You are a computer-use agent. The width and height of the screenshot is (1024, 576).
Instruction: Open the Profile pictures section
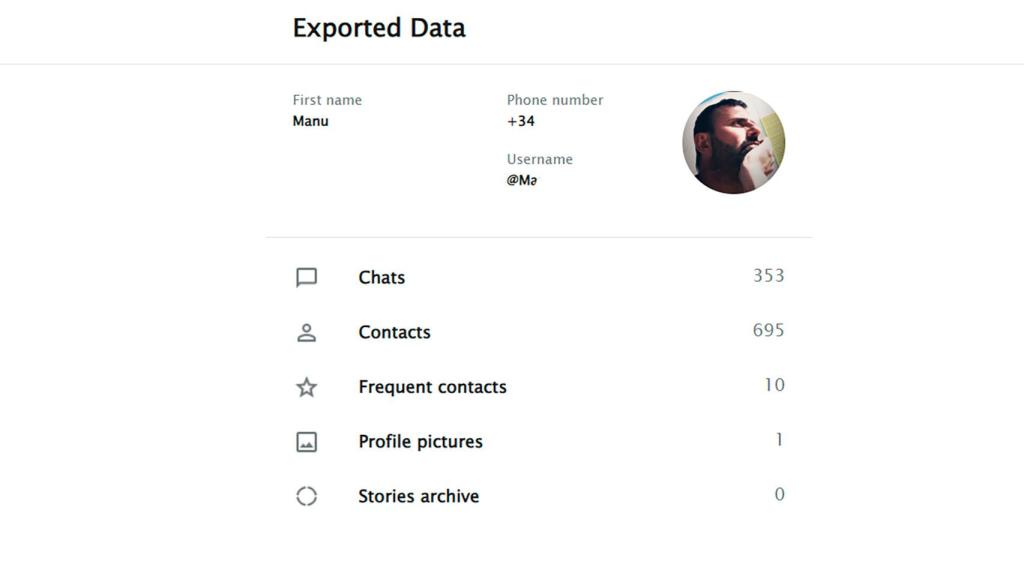coord(420,441)
